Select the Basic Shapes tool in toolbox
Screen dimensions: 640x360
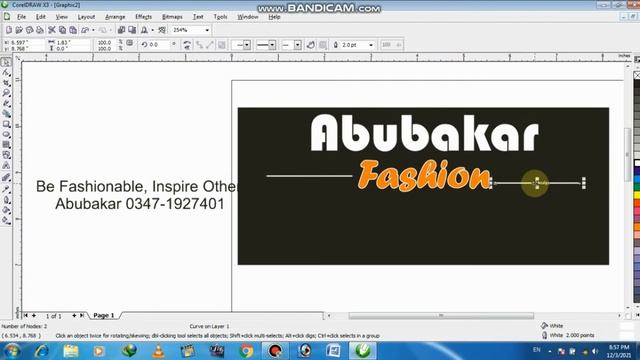[6, 155]
